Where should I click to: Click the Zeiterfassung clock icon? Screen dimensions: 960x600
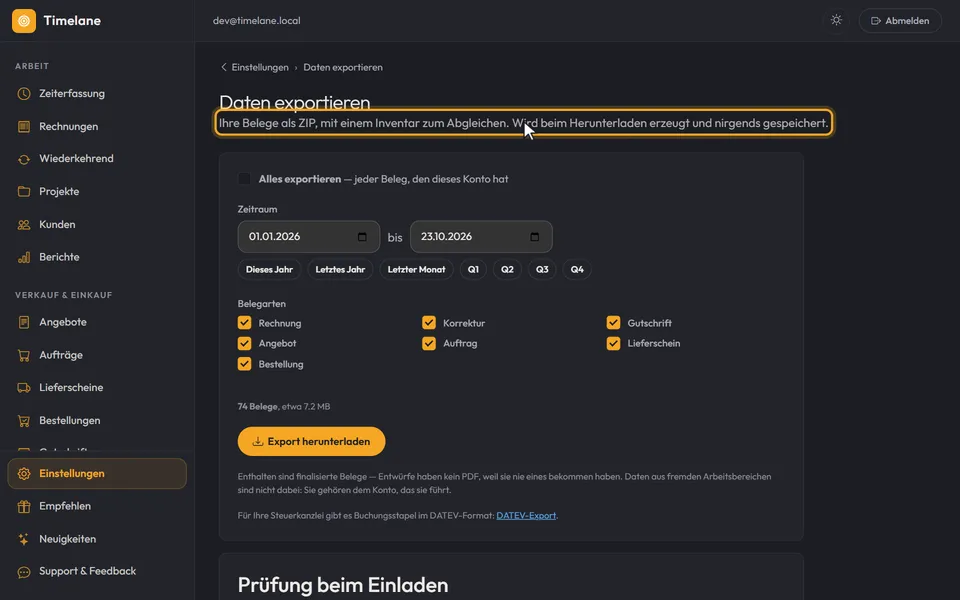point(24,94)
